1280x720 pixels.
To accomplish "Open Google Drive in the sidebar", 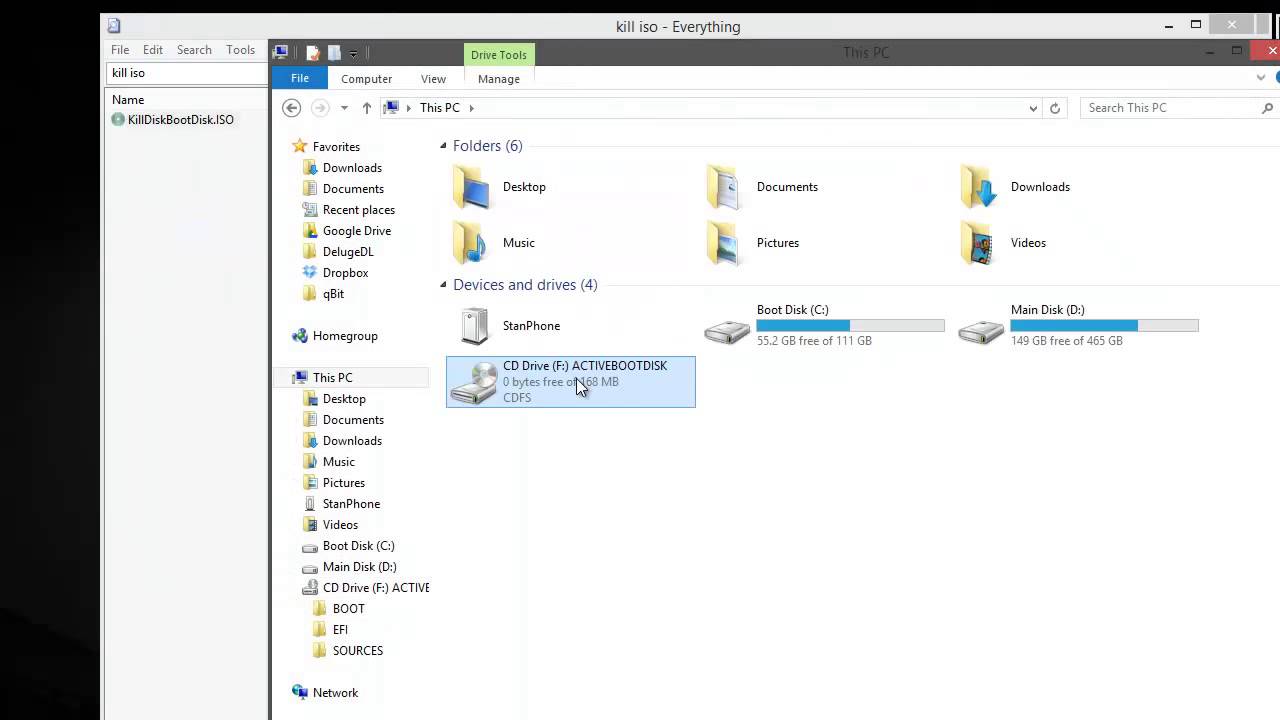I will [356, 231].
